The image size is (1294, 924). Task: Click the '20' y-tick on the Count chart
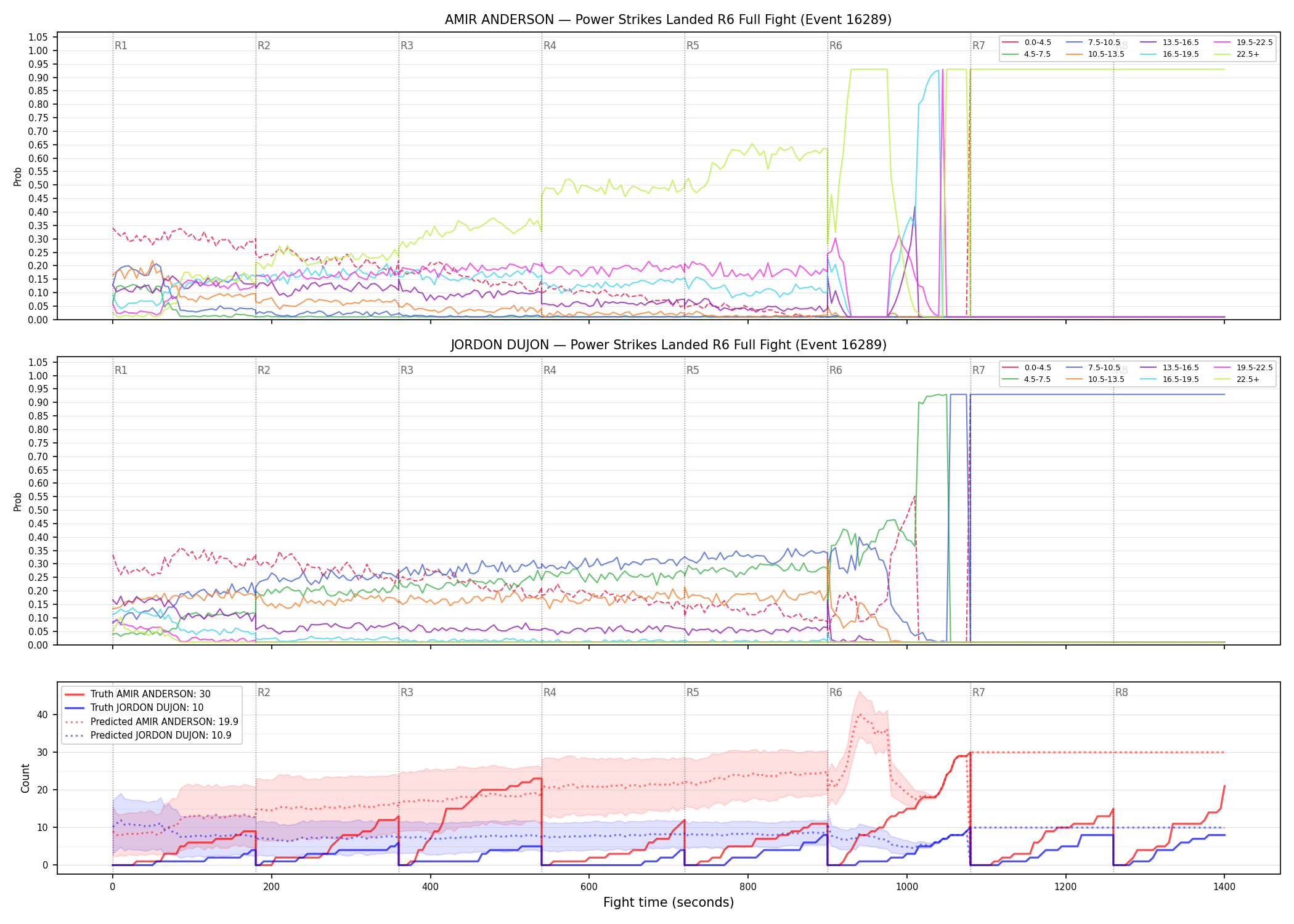43,790
